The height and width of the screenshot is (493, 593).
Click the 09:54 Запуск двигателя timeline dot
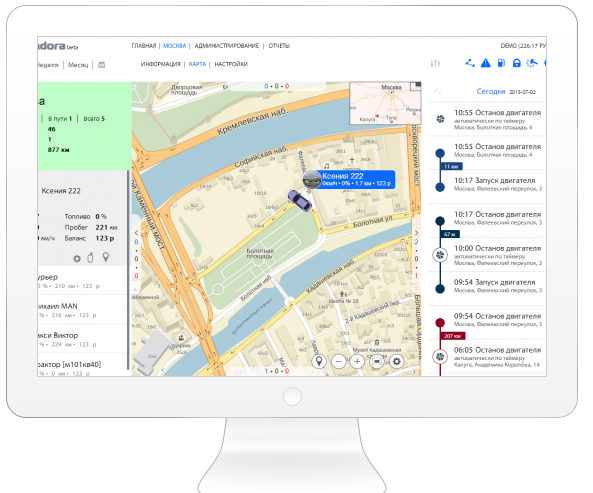coord(440,289)
